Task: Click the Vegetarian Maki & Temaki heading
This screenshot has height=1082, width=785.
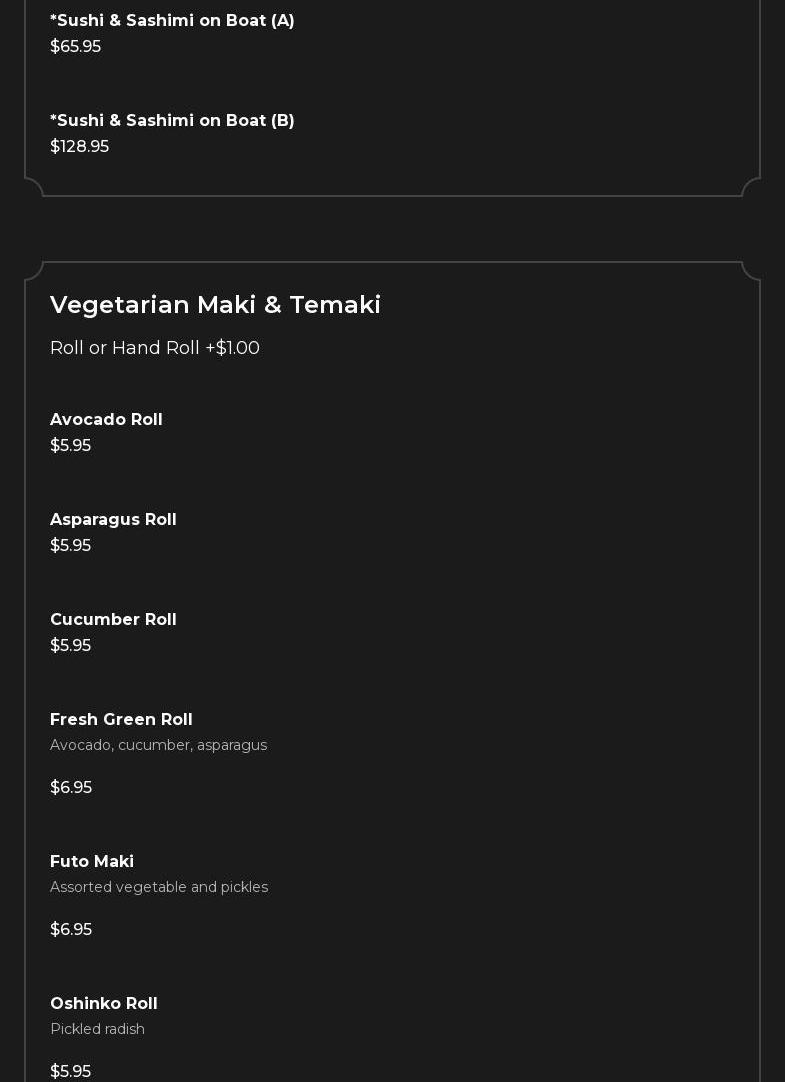Action: pos(215,305)
